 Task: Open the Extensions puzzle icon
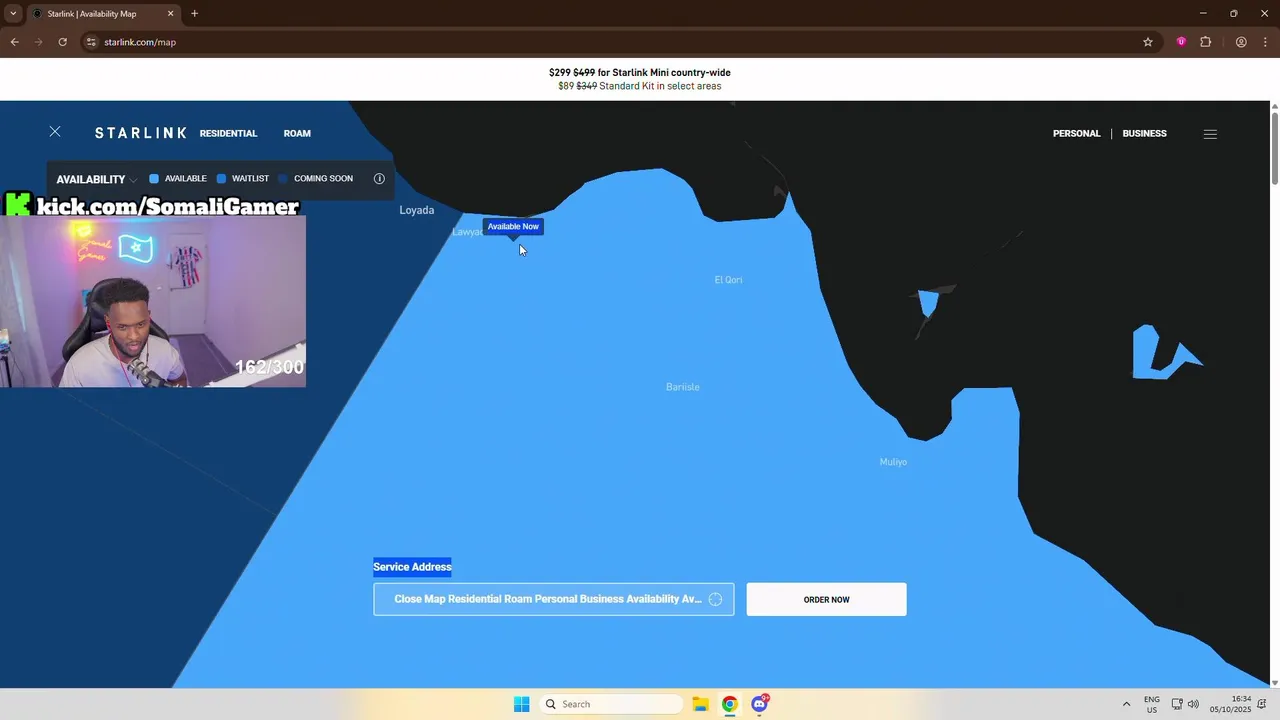click(1205, 42)
